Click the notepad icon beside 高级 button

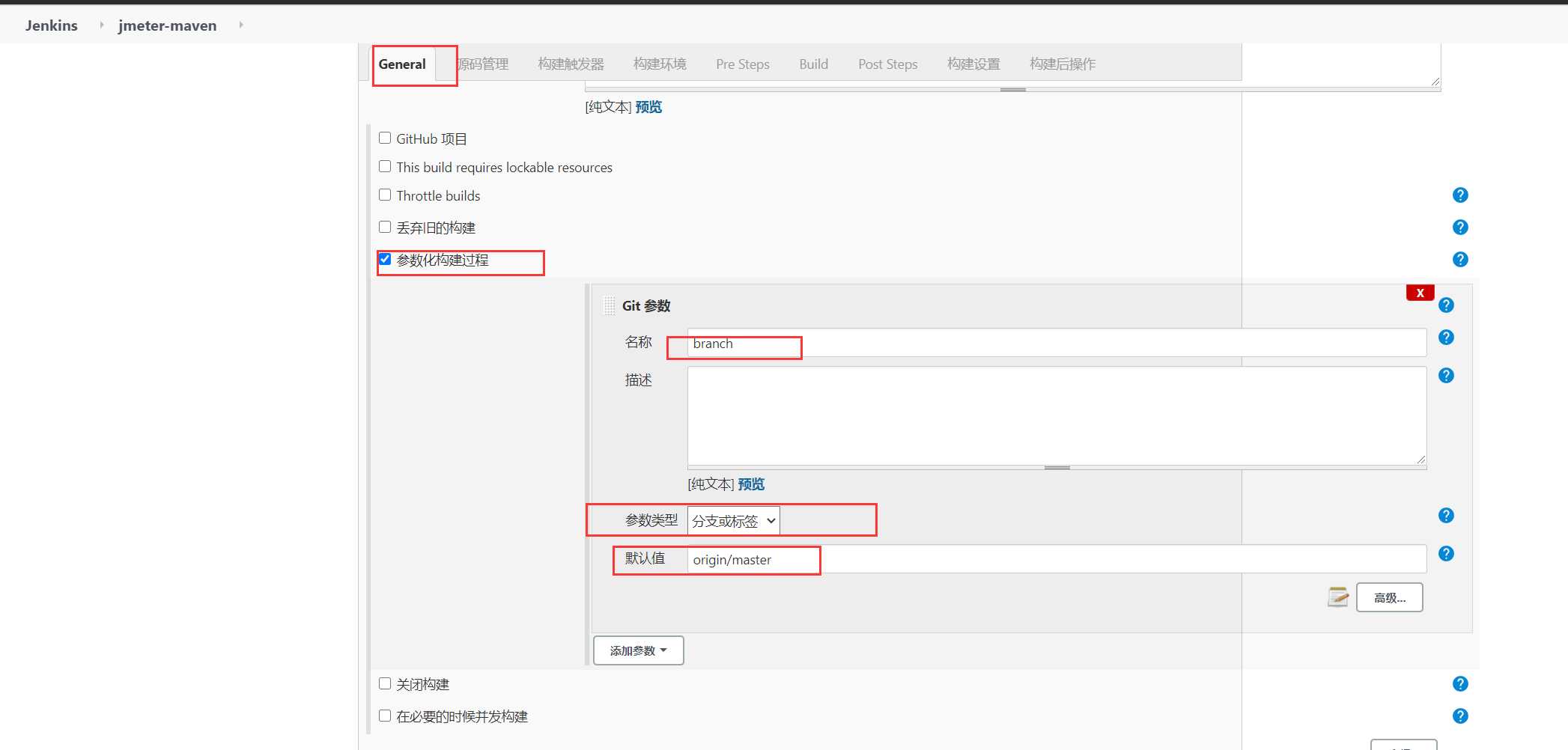(x=1337, y=597)
